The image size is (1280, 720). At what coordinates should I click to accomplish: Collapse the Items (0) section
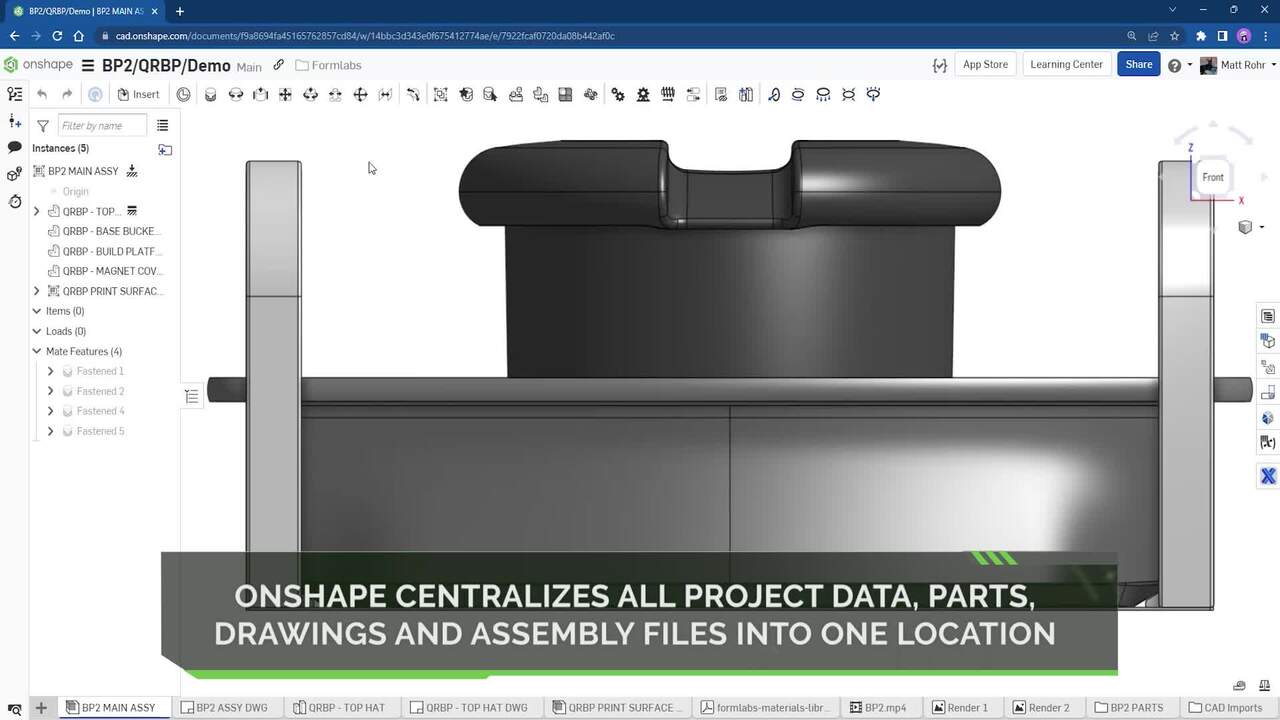click(x=37, y=311)
